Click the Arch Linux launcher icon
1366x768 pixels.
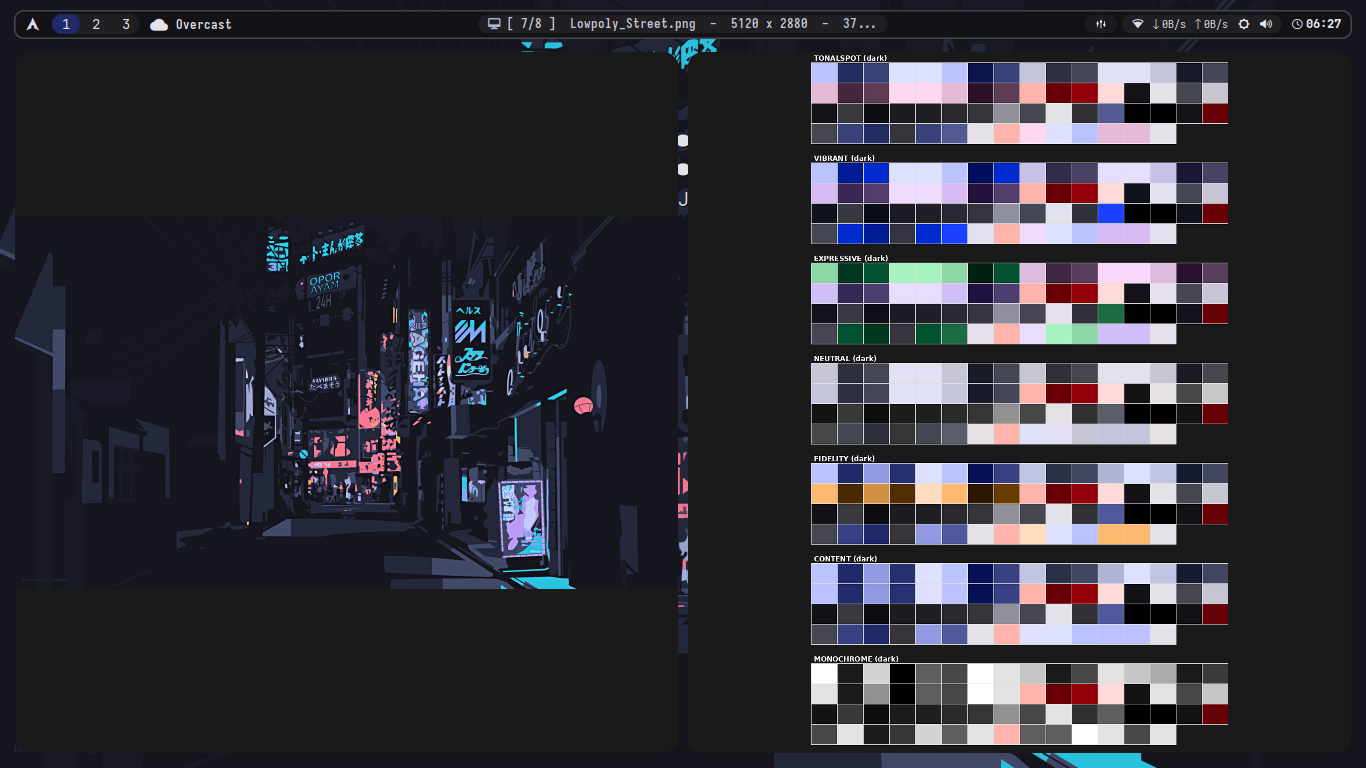point(33,23)
